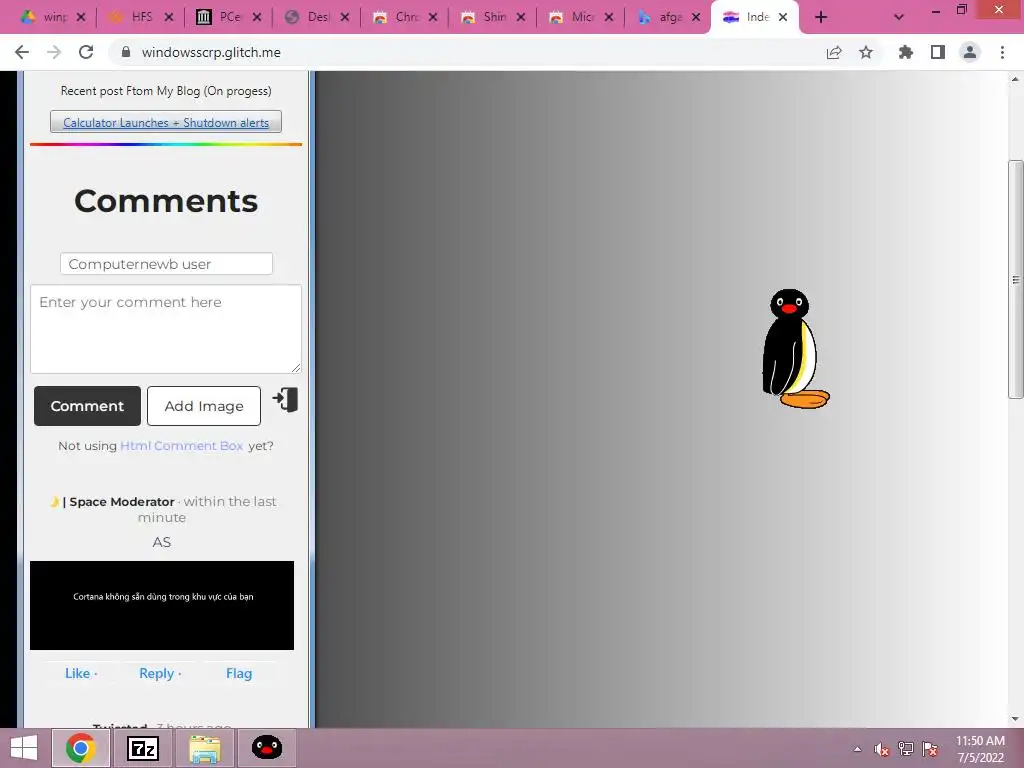Show hidden system tray icons

pos(857,749)
